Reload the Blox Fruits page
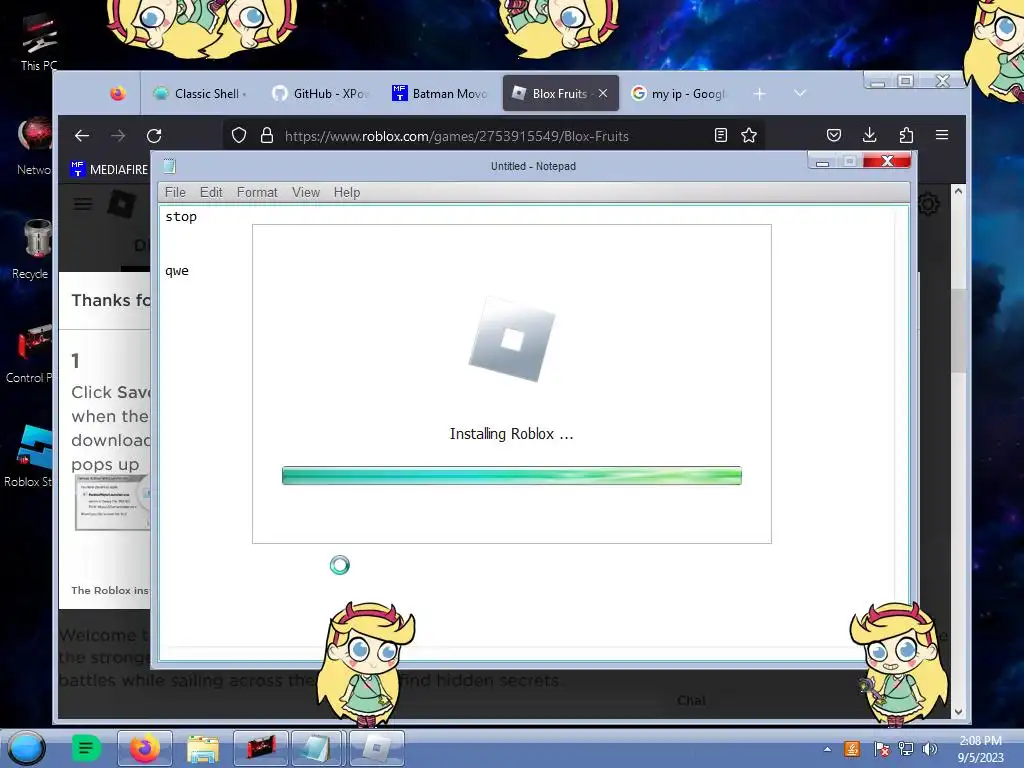The height and width of the screenshot is (768, 1024). [x=154, y=136]
